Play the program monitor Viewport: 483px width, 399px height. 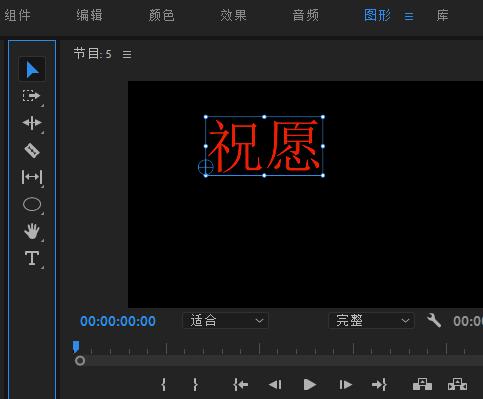click(310, 385)
